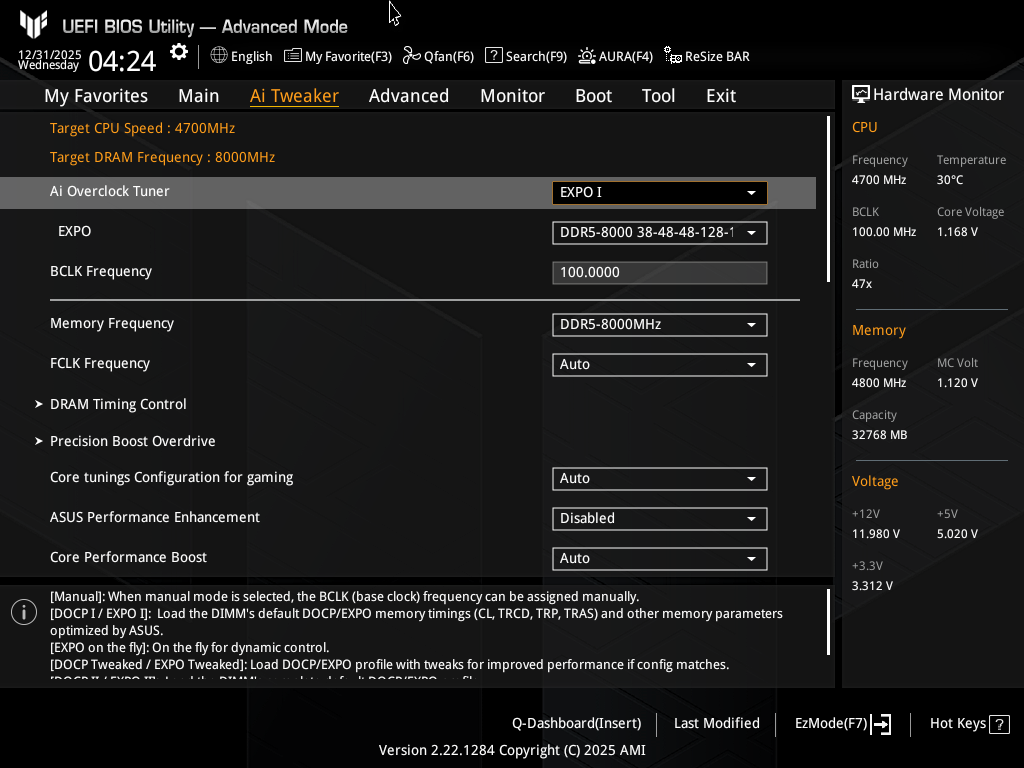Click Last Modified button
Screen dimensions: 1024x768
click(716, 723)
